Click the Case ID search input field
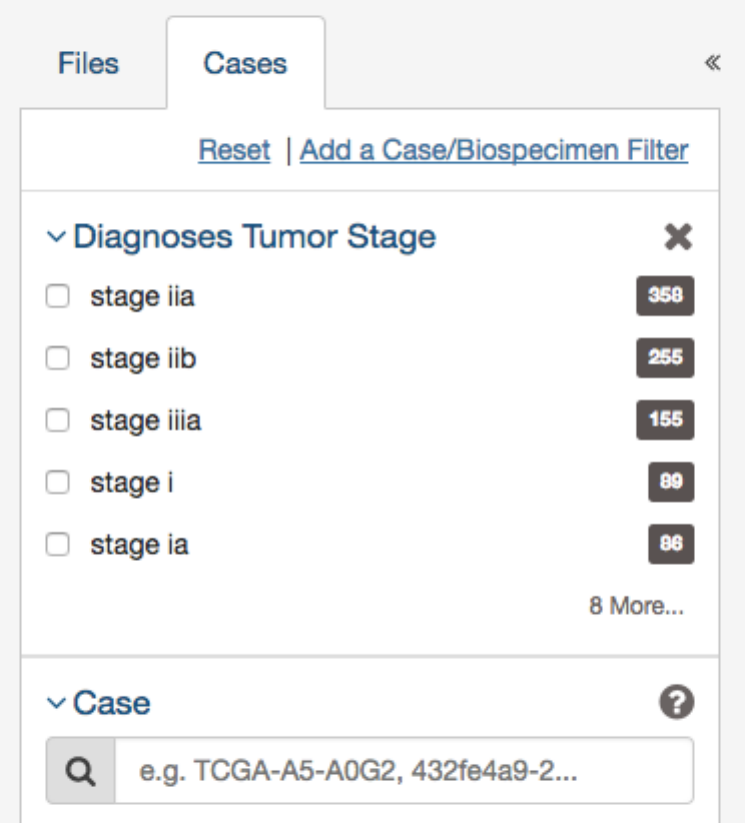Screen dimensions: 745x823 404,771
